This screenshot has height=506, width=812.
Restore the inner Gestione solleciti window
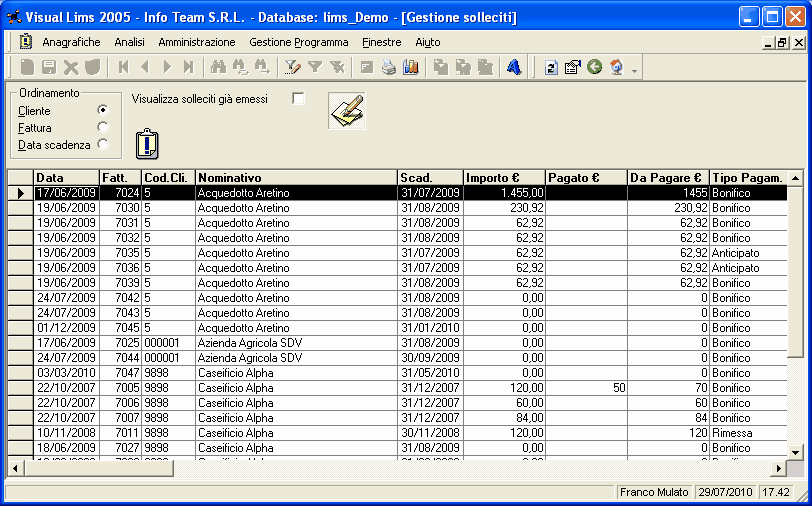[782, 43]
